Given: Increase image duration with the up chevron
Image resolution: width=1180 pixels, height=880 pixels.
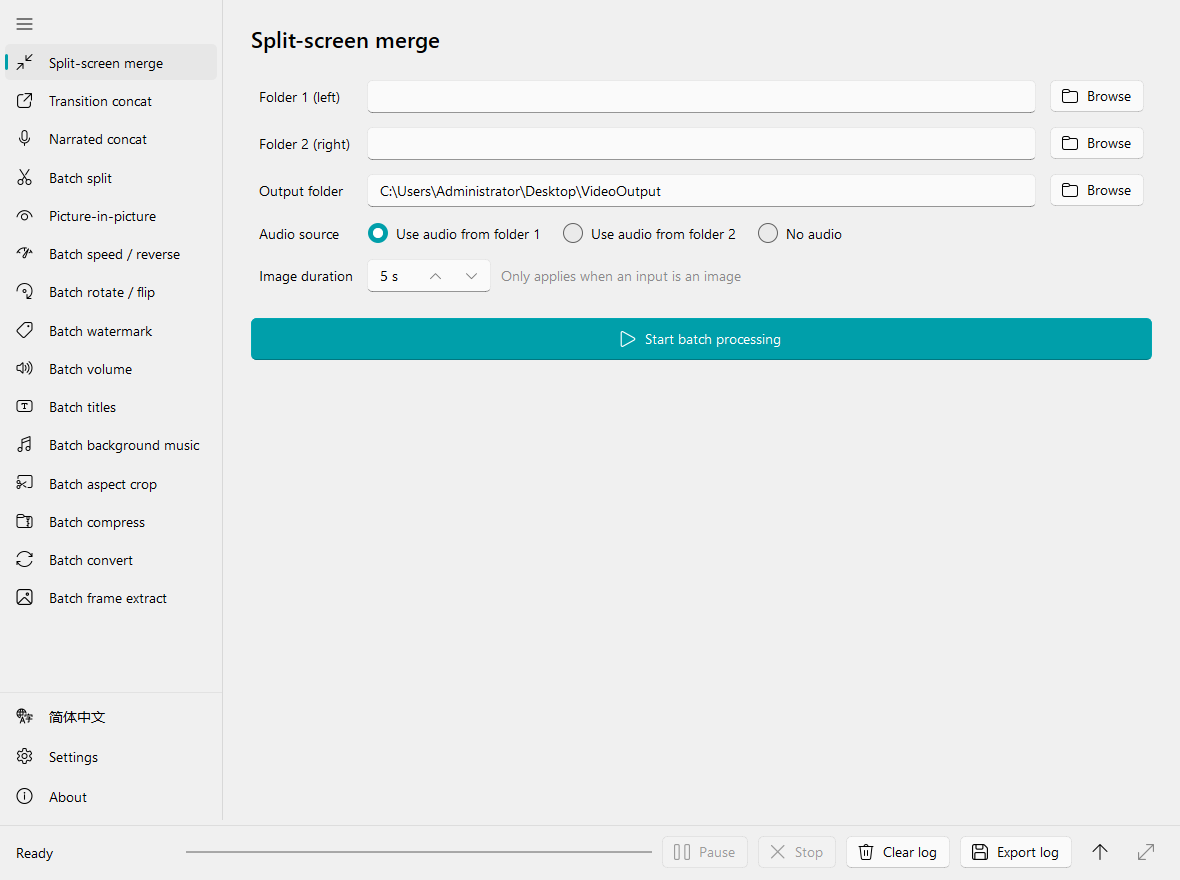Looking at the screenshot, I should click(x=435, y=276).
